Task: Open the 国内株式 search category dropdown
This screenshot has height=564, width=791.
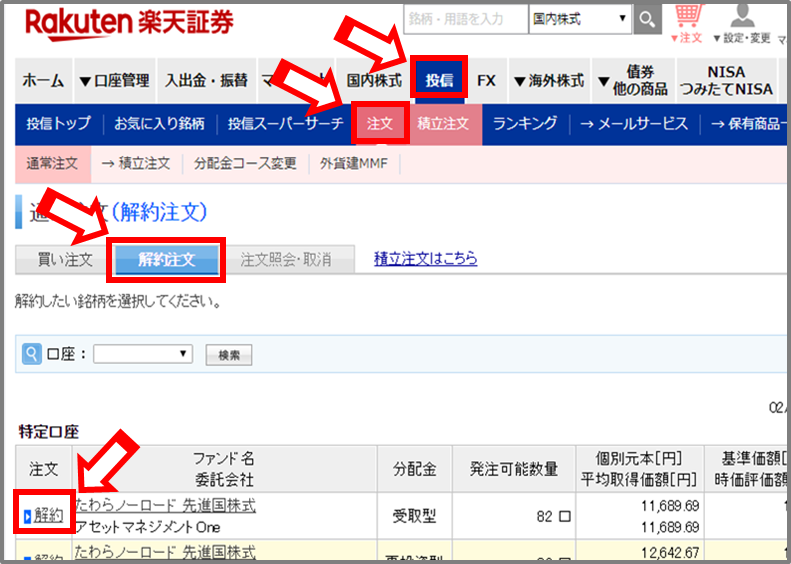Action: coord(580,19)
